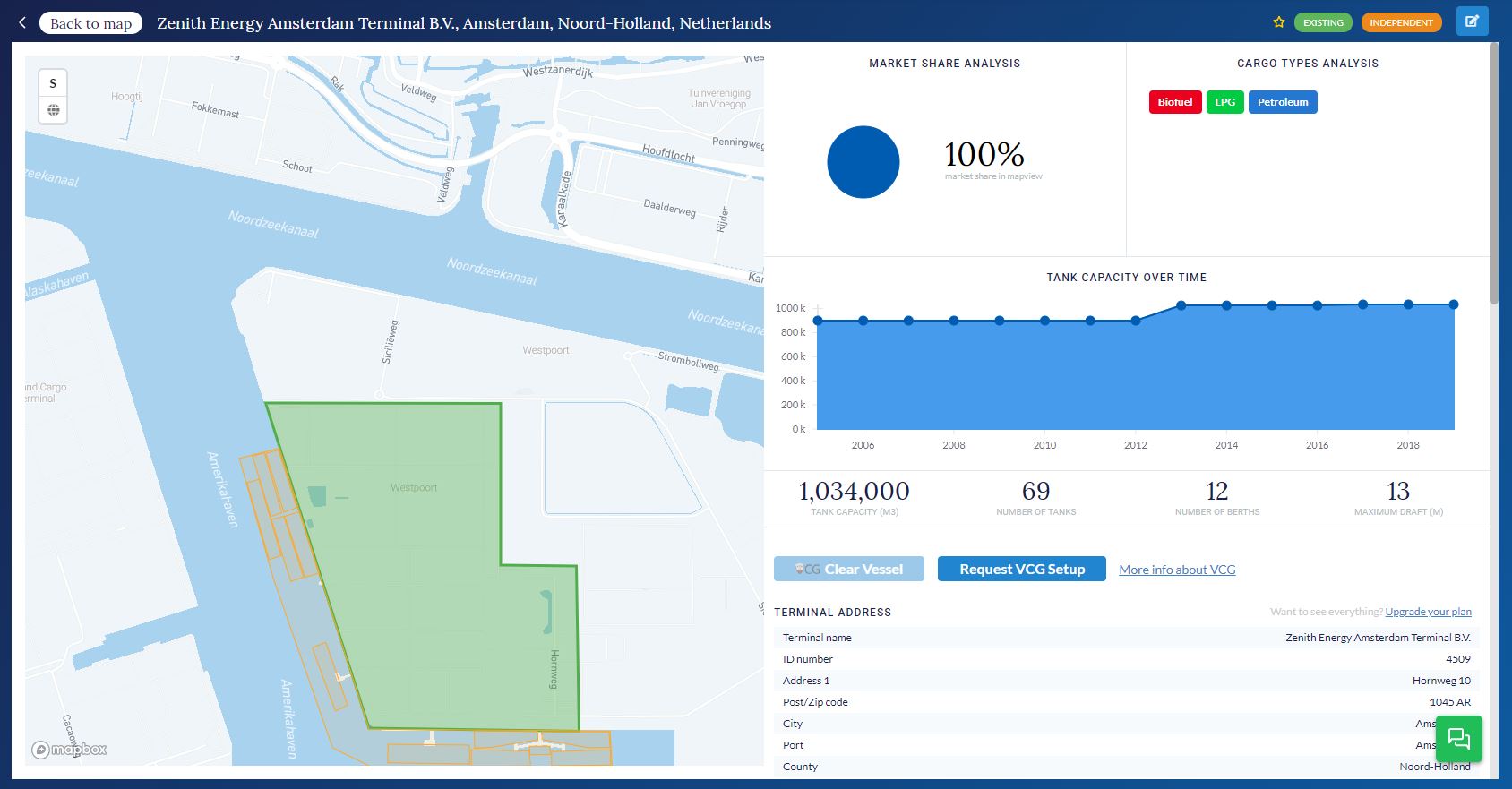Click the 2013 data point on capacity chart

coord(1181,306)
